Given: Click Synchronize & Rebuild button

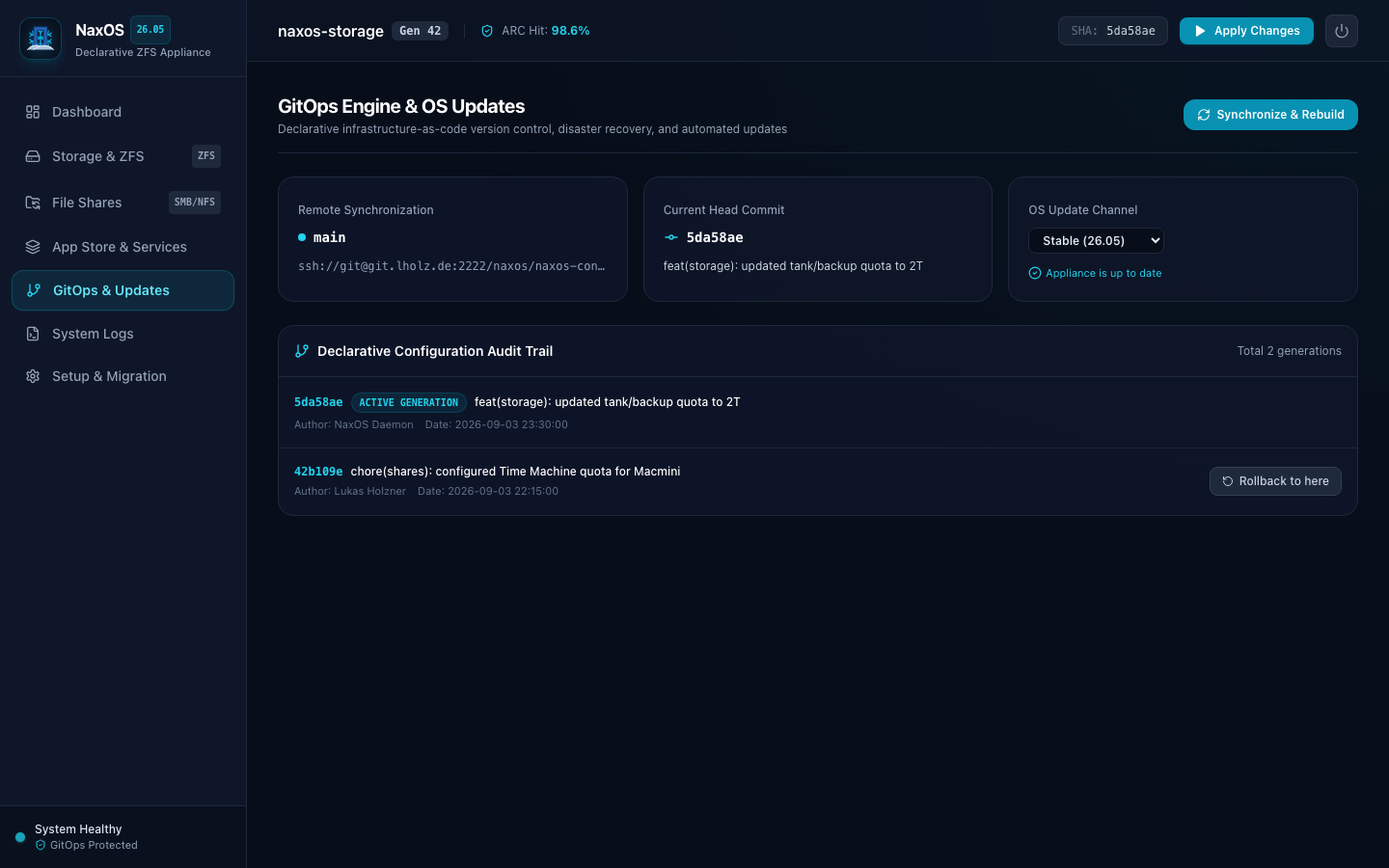Looking at the screenshot, I should (x=1270, y=115).
